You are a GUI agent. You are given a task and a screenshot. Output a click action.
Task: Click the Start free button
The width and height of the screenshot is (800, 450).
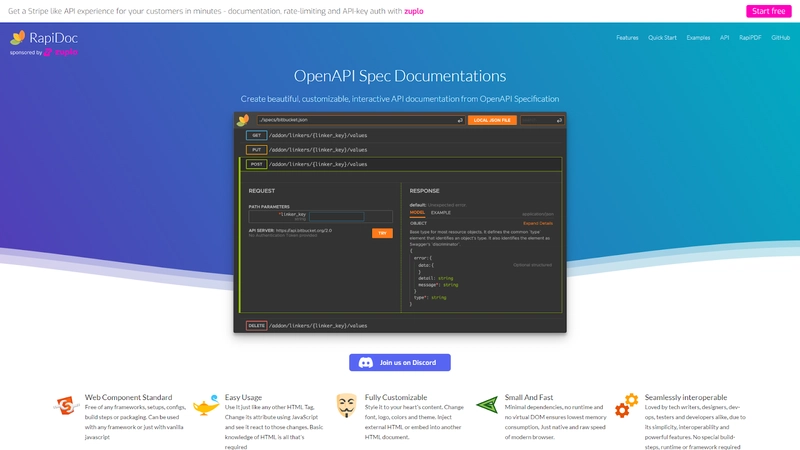(x=768, y=11)
